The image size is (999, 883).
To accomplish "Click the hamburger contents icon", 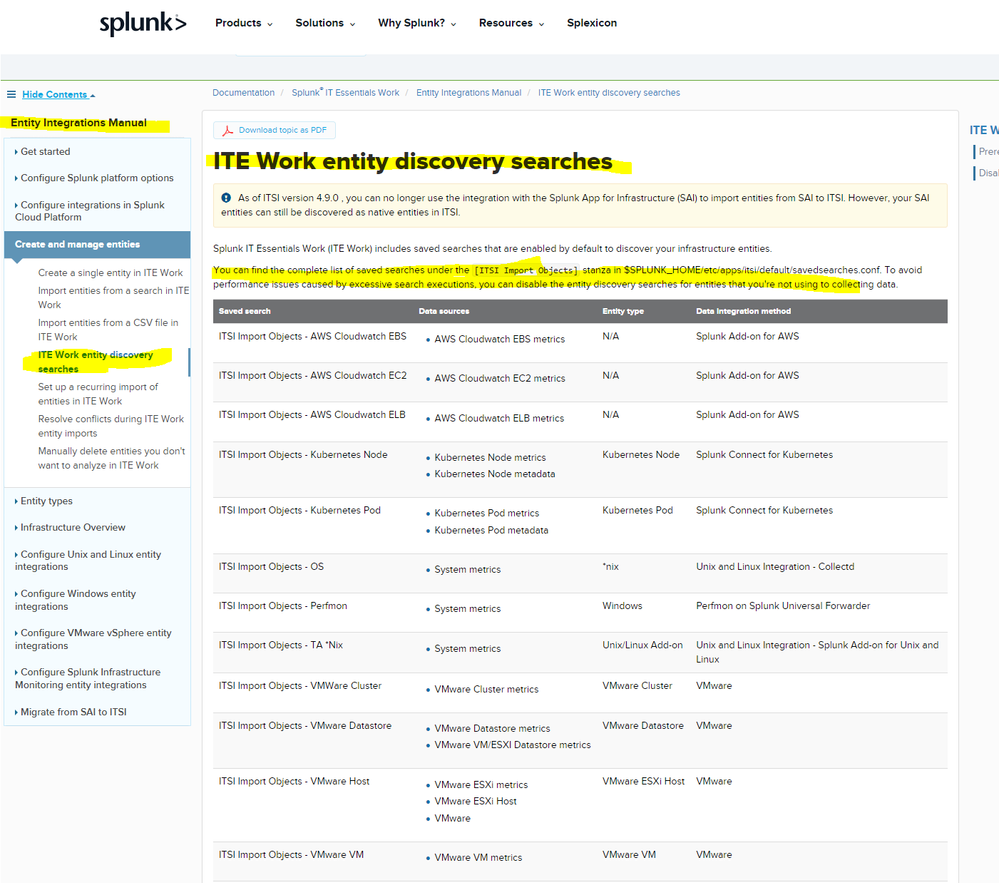I will click(11, 94).
